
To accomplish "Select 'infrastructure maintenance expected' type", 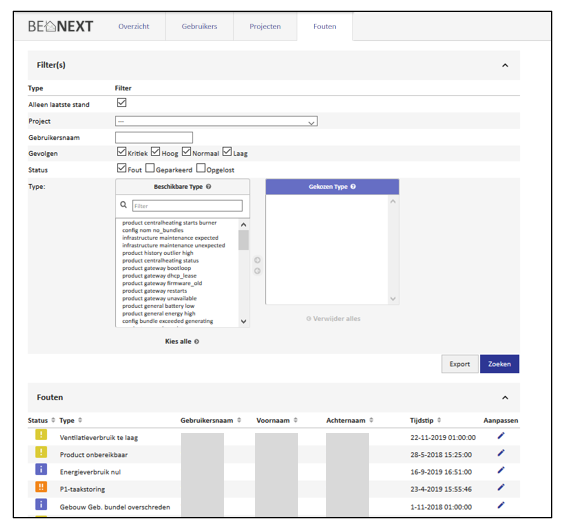I will [170, 238].
